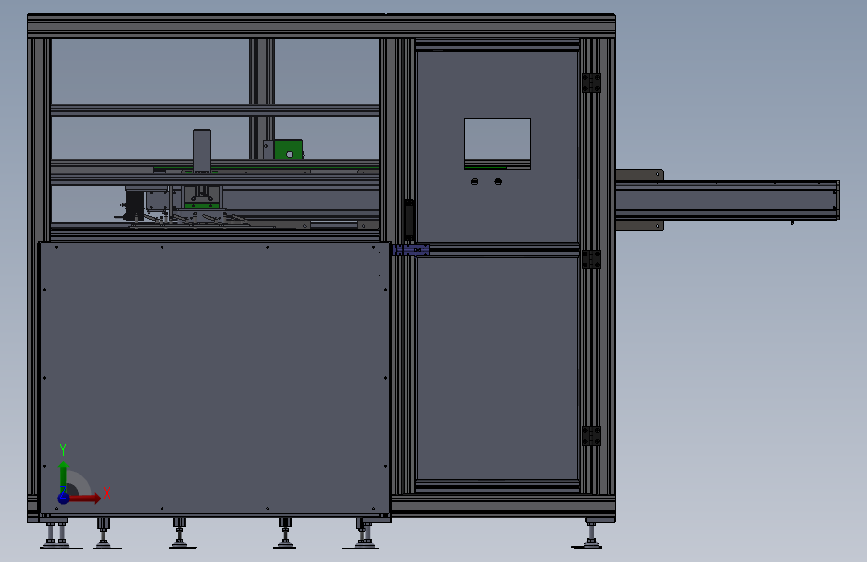Select the left round button below the screen
This screenshot has height=562, width=867.
click(474, 181)
